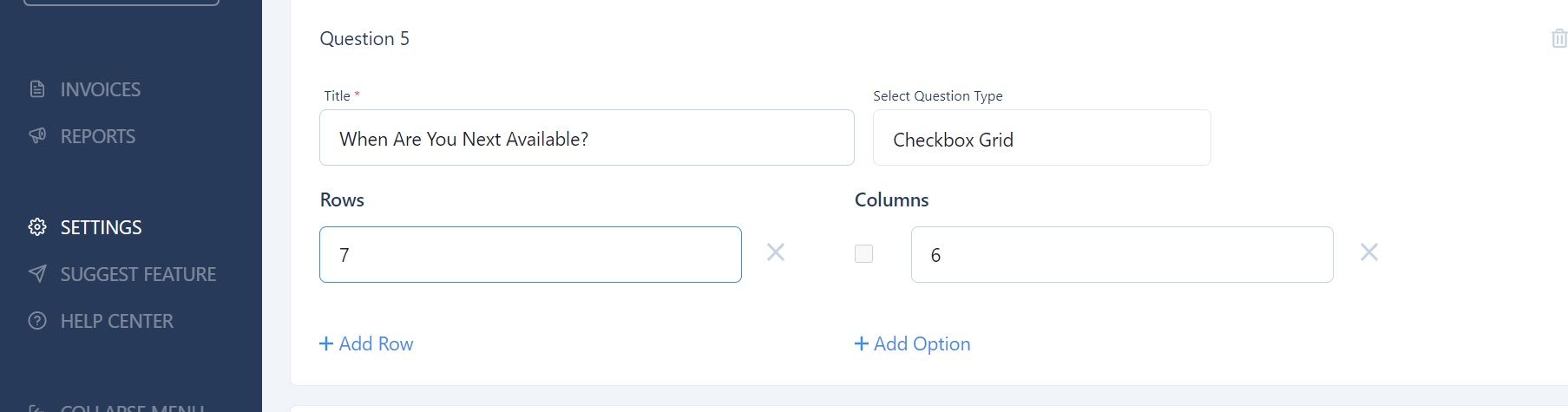1568x412 pixels.
Task: Click the Settings gear icon
Action: 37,227
